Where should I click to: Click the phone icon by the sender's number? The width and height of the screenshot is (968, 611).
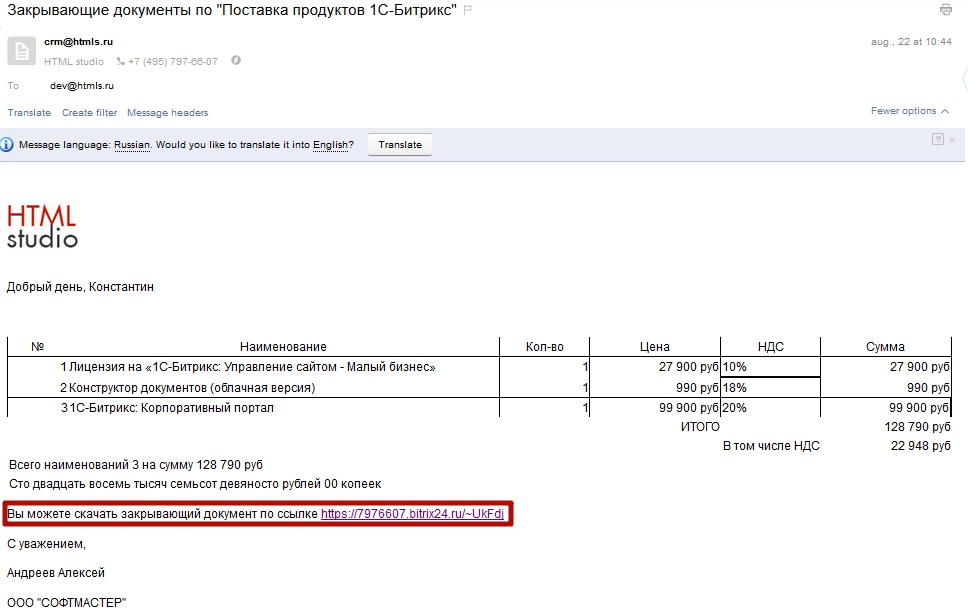tap(120, 62)
